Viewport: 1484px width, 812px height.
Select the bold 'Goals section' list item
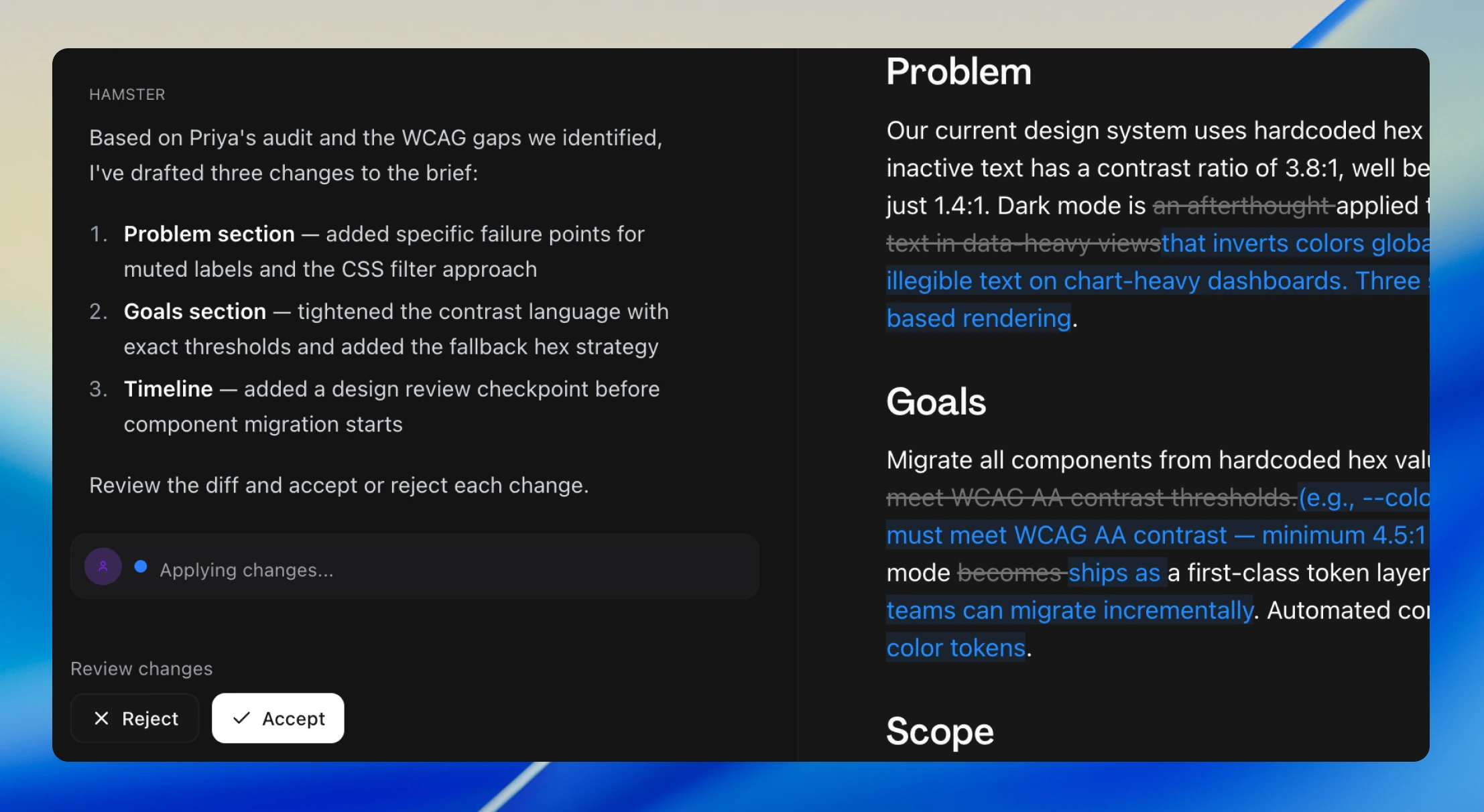[195, 312]
